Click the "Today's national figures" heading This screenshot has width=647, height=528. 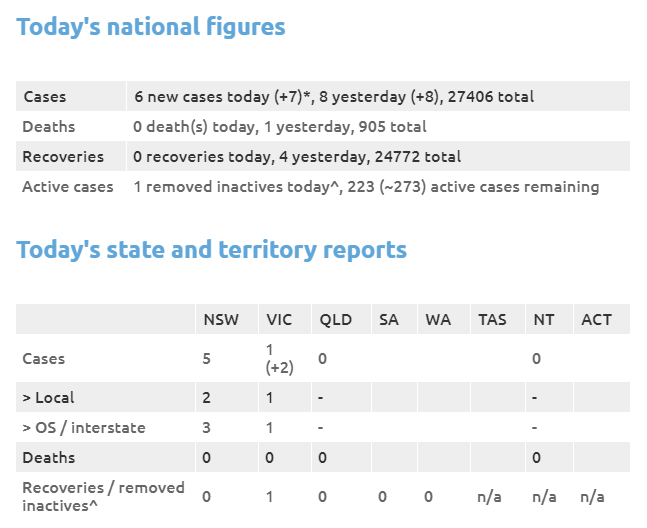pos(151,28)
